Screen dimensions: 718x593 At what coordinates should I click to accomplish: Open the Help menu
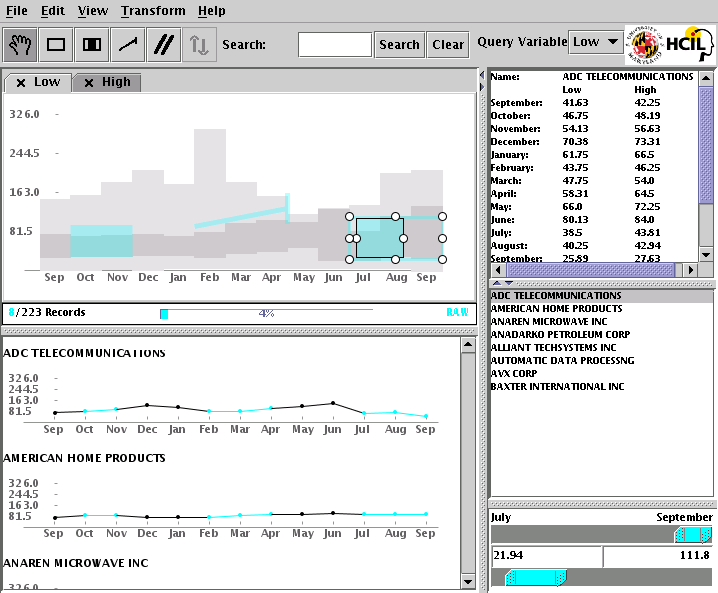click(x=212, y=11)
